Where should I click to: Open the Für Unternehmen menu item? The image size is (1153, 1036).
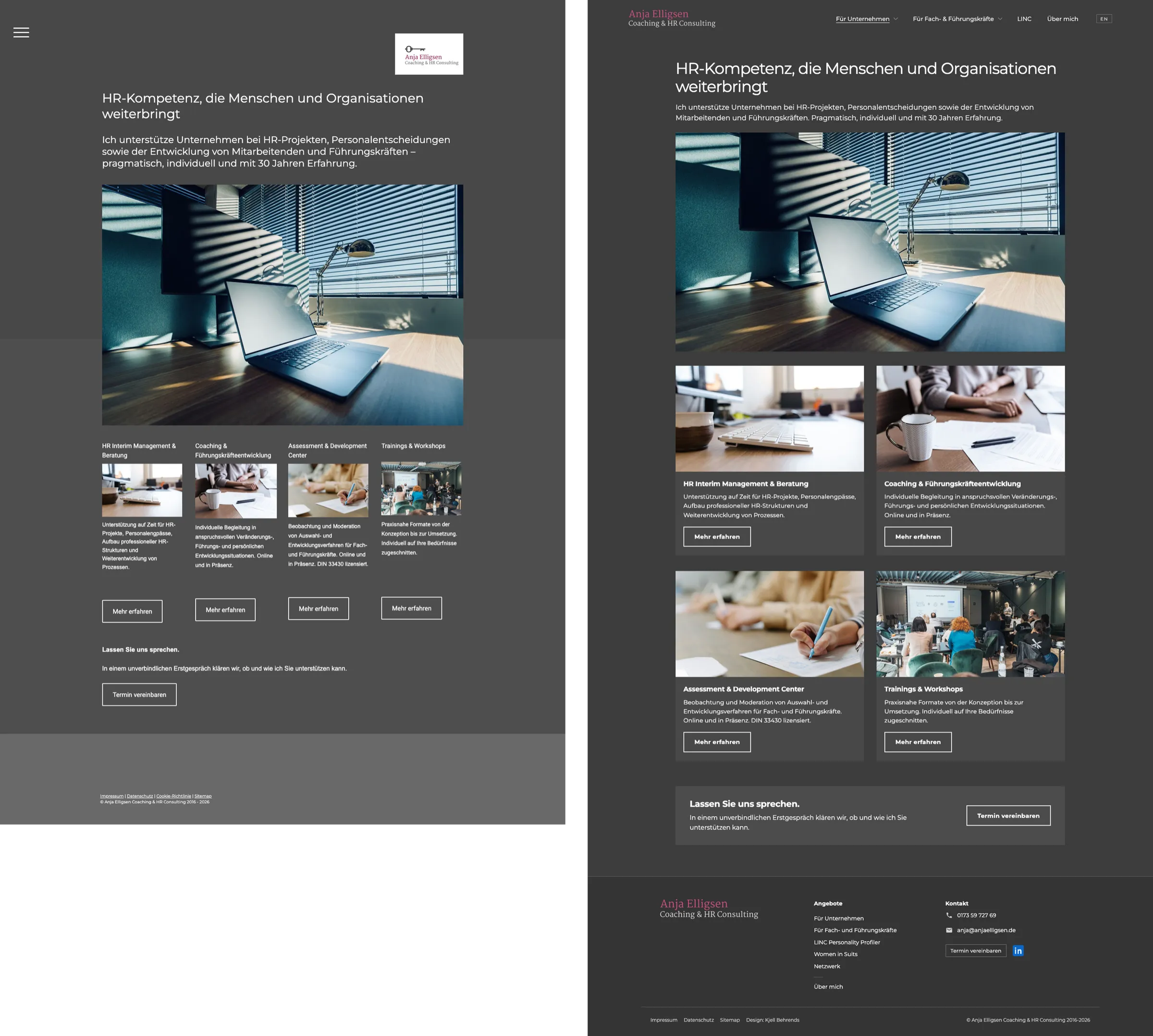pyautogui.click(x=862, y=19)
